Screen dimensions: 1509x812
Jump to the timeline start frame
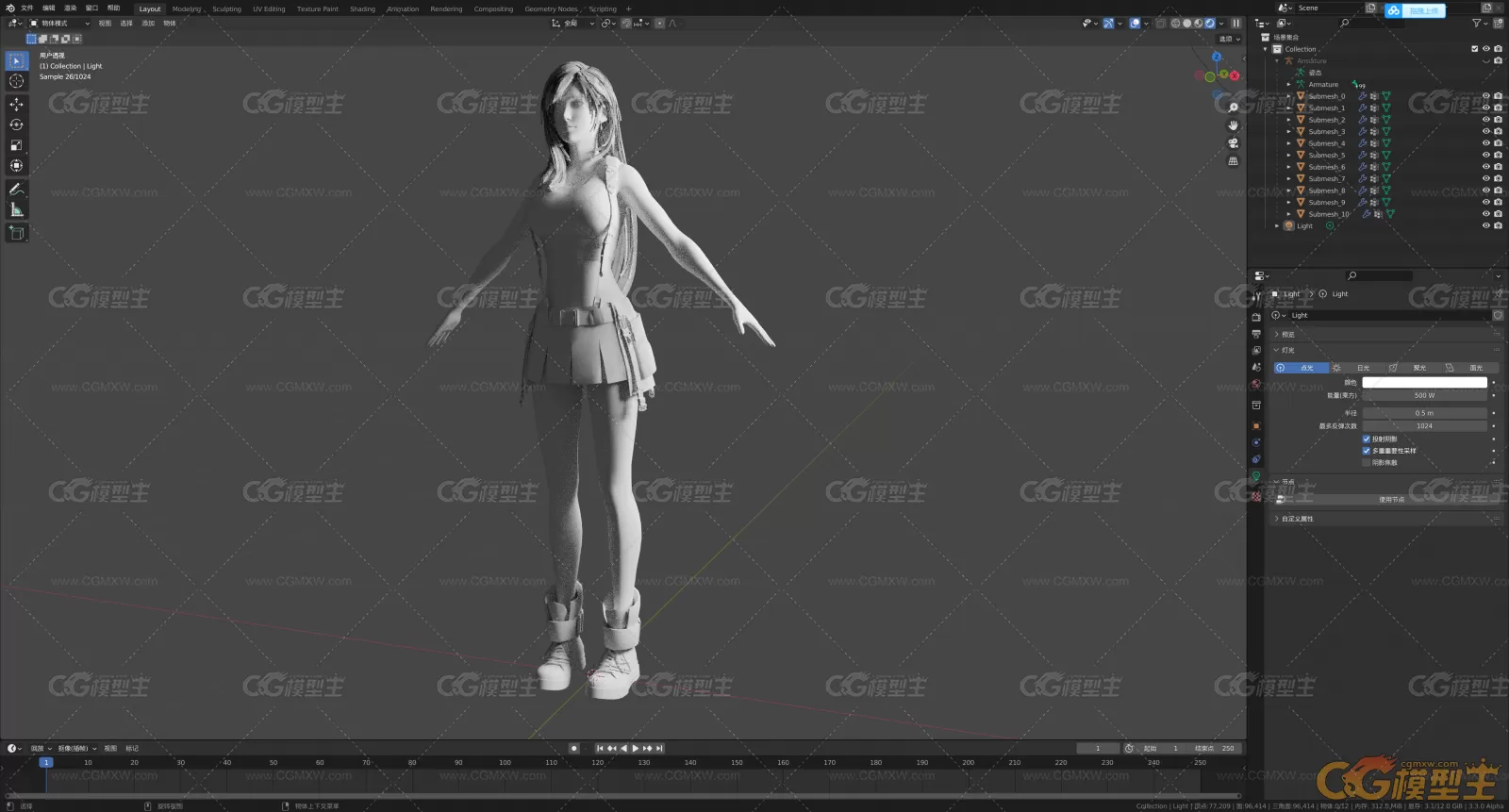pyautogui.click(x=600, y=748)
